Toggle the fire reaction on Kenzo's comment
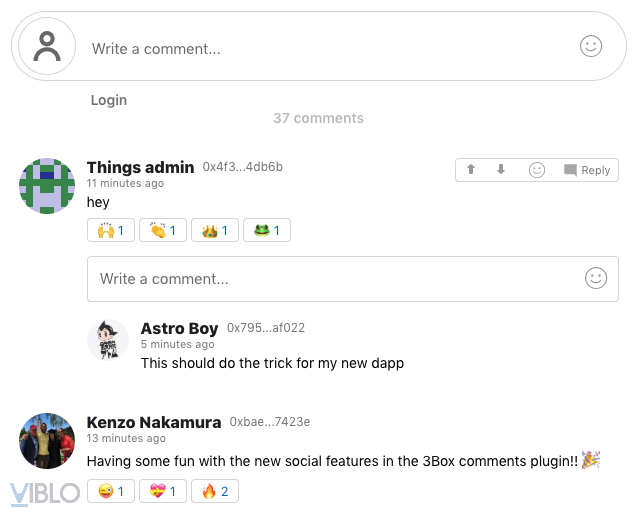Screen dimensions: 641x517 pos(215,491)
